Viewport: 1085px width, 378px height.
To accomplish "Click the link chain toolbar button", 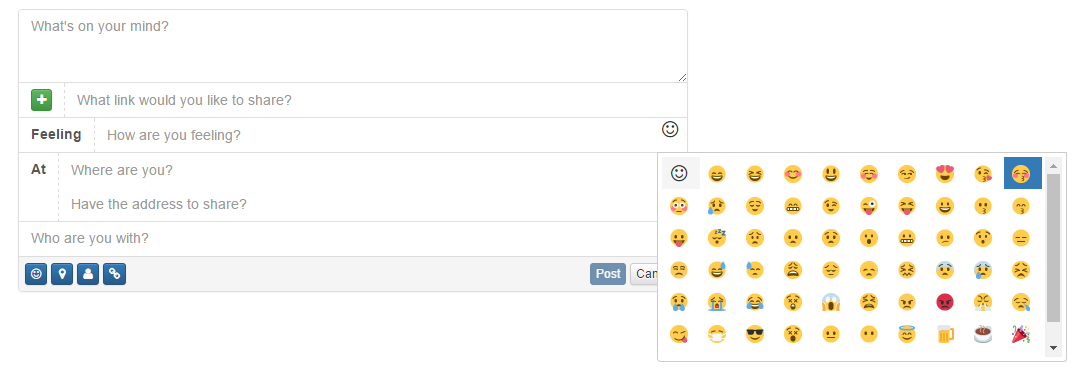I will tap(114, 274).
